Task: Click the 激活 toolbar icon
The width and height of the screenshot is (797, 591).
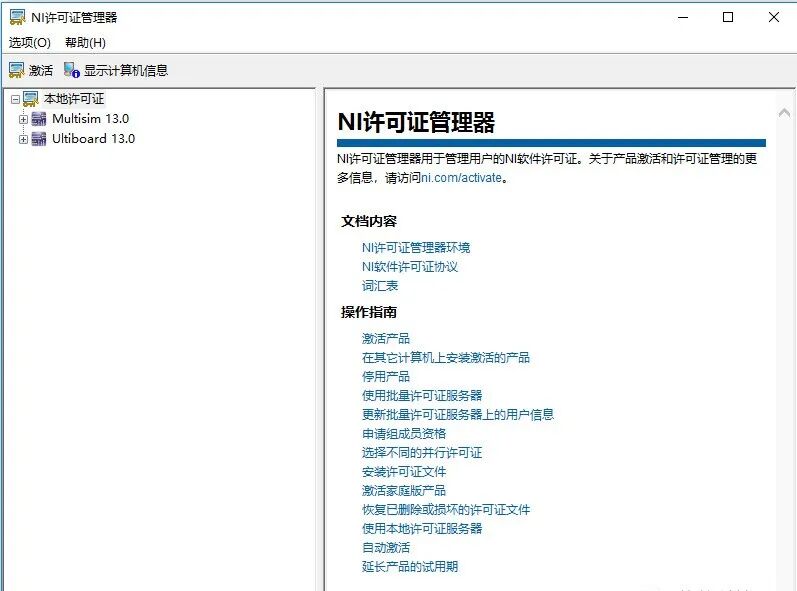Action: 17,70
